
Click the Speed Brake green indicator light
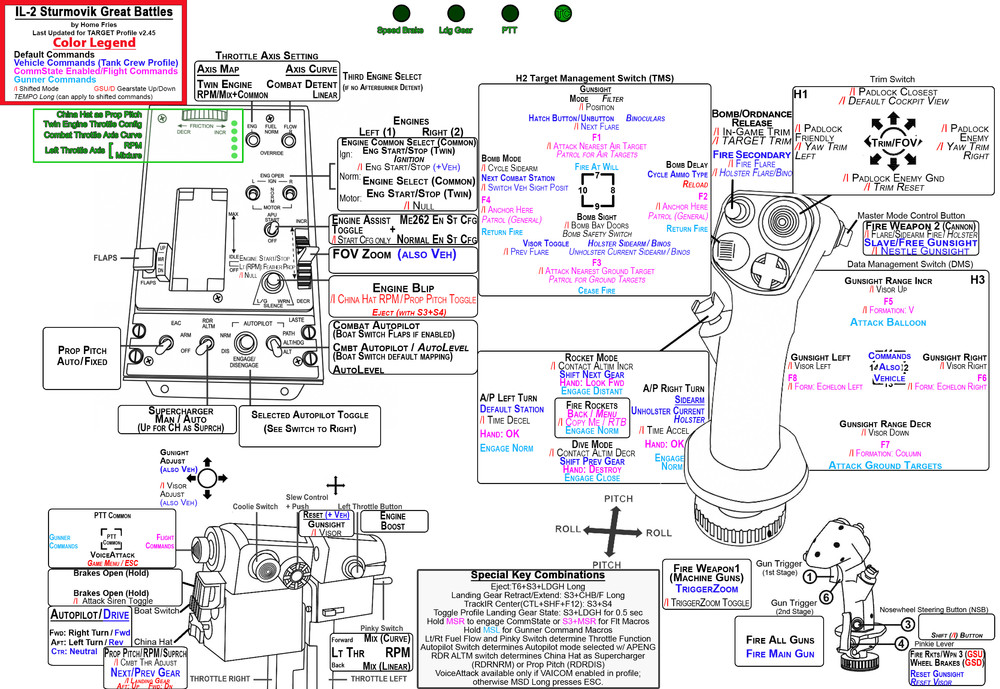(401, 13)
